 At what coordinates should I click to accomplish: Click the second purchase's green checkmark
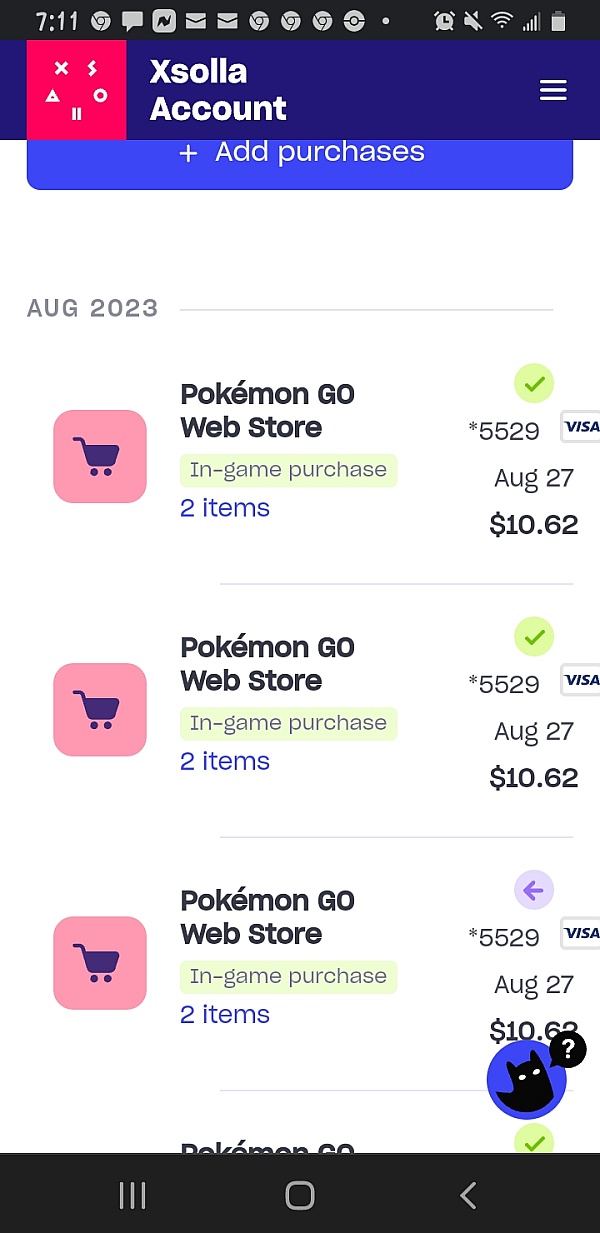click(533, 636)
